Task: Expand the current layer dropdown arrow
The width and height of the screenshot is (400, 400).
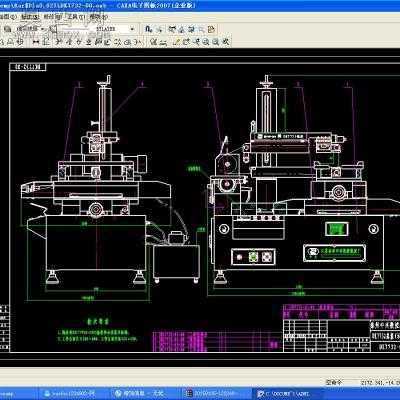Action: tap(43, 29)
